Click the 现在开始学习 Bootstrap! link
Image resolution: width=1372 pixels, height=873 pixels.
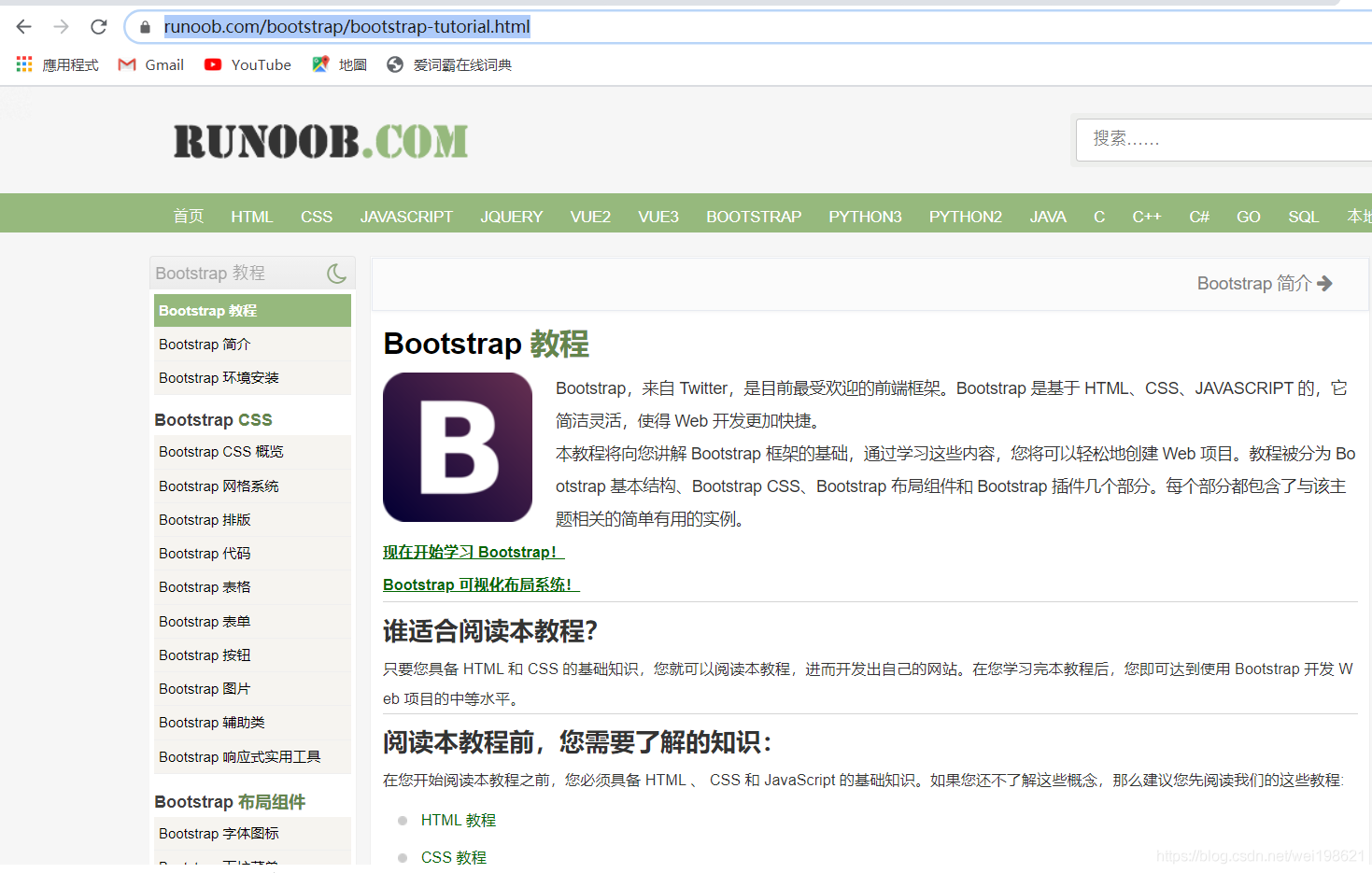(x=474, y=553)
